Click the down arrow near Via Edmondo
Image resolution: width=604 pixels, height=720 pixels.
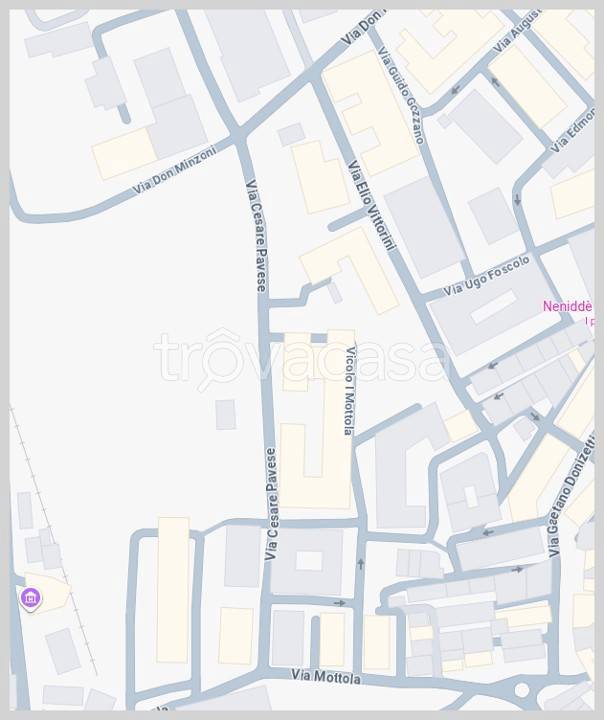(518, 200)
